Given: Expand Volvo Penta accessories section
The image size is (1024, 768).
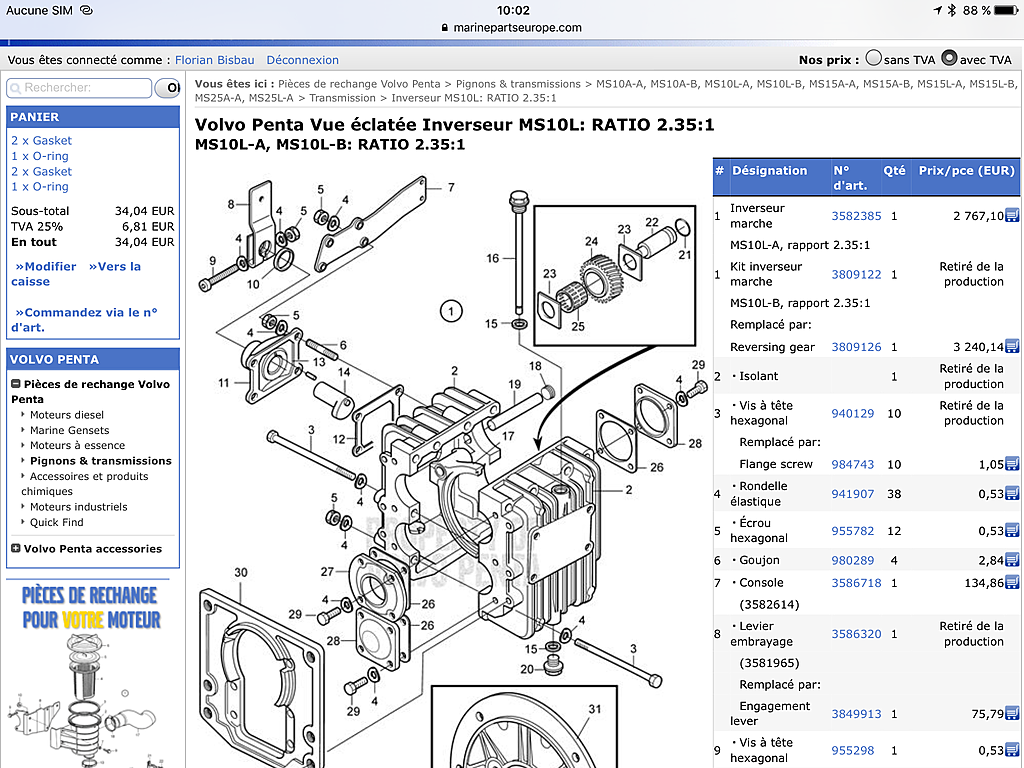Looking at the screenshot, I should click(16, 549).
